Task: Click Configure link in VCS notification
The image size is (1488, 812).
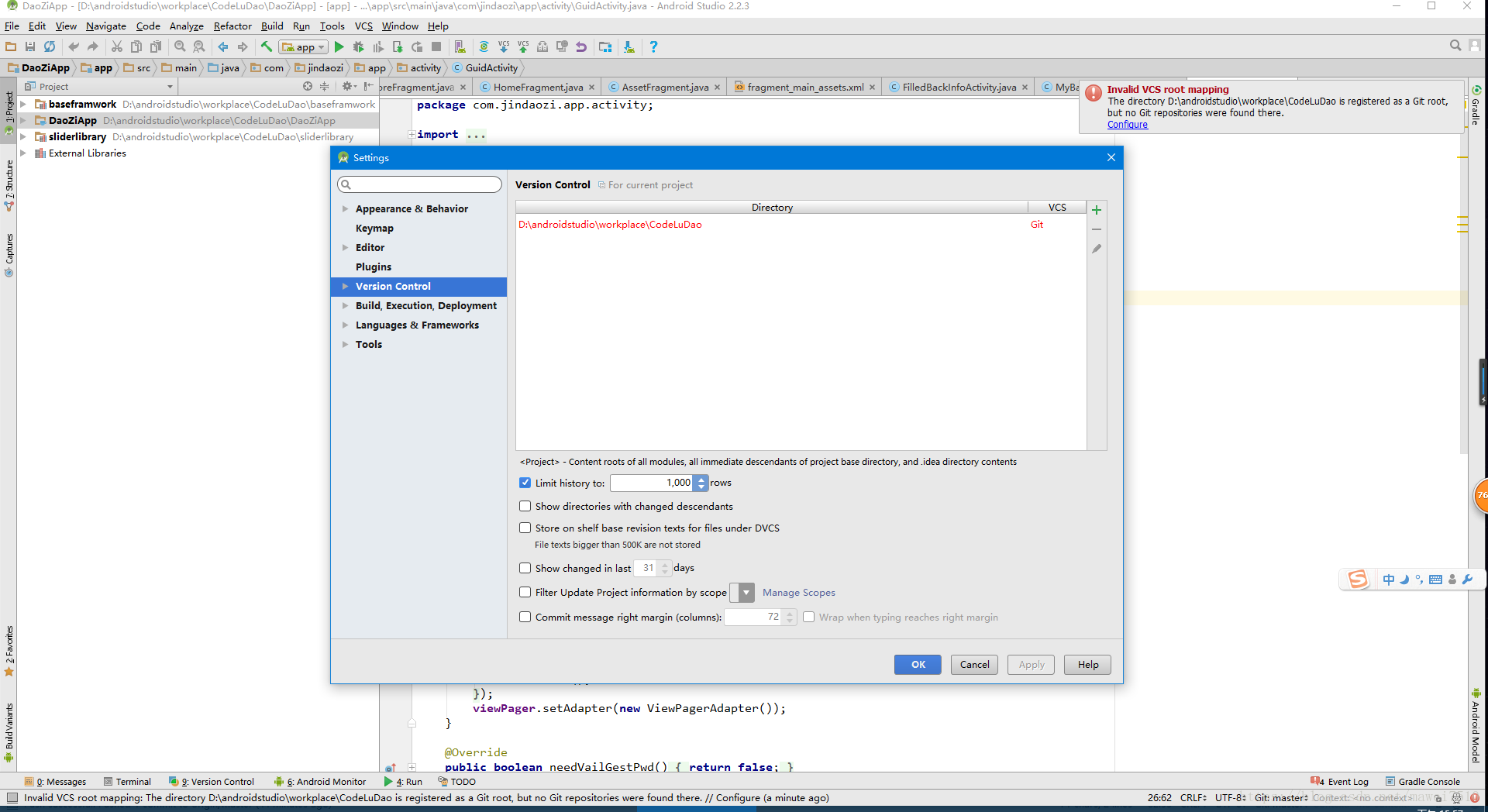Action: [1127, 125]
